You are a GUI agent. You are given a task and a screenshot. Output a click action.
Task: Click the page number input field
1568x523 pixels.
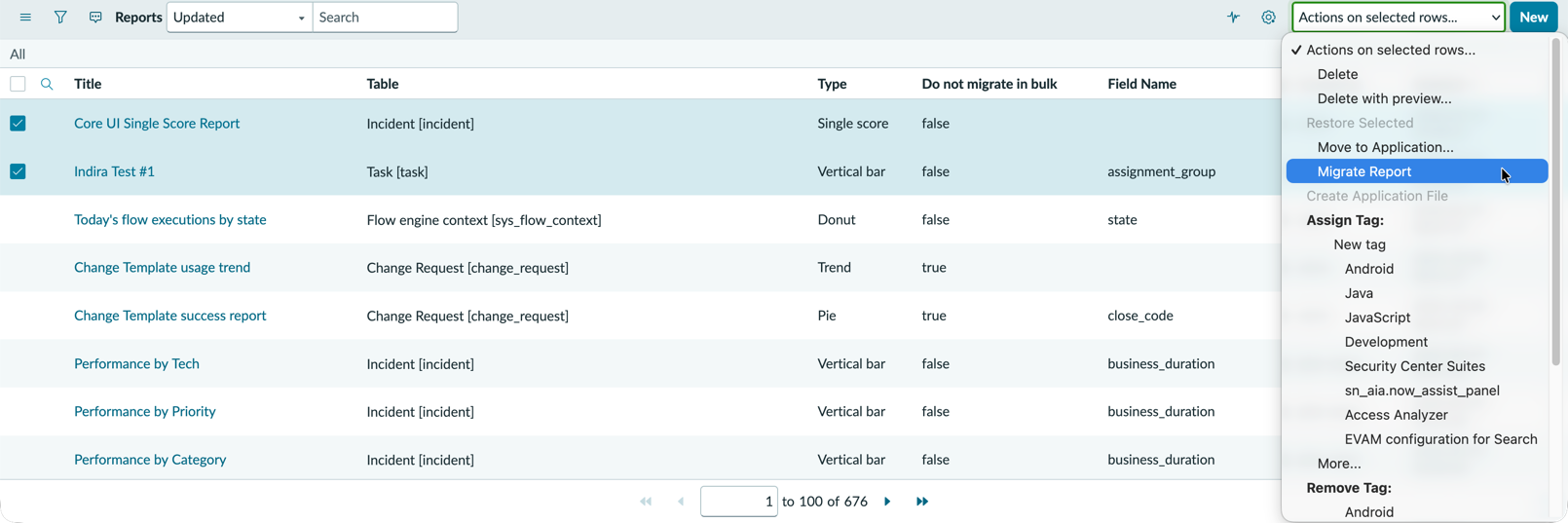coord(738,502)
